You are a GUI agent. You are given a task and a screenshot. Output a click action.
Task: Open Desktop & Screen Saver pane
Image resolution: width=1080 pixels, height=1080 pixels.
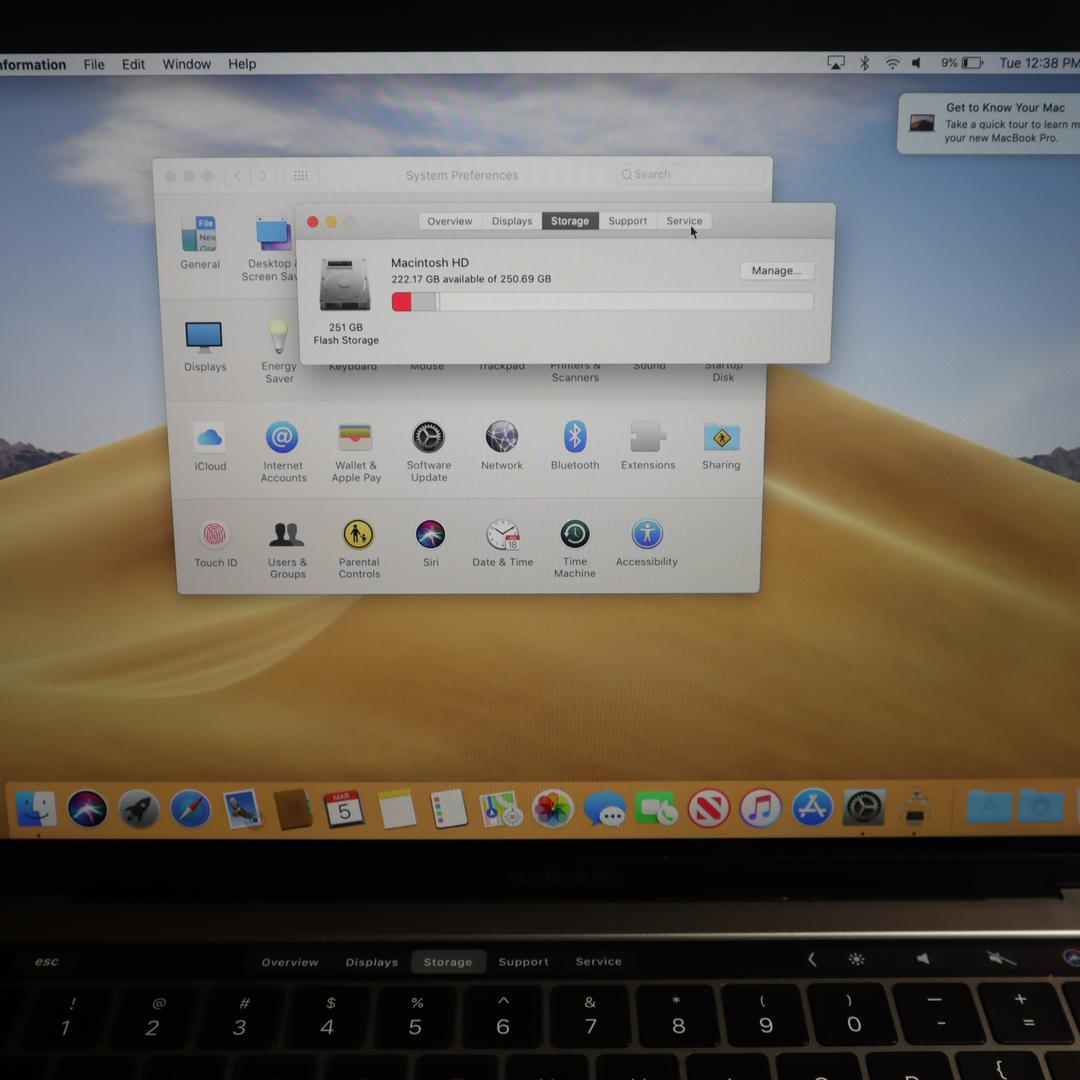274,235
